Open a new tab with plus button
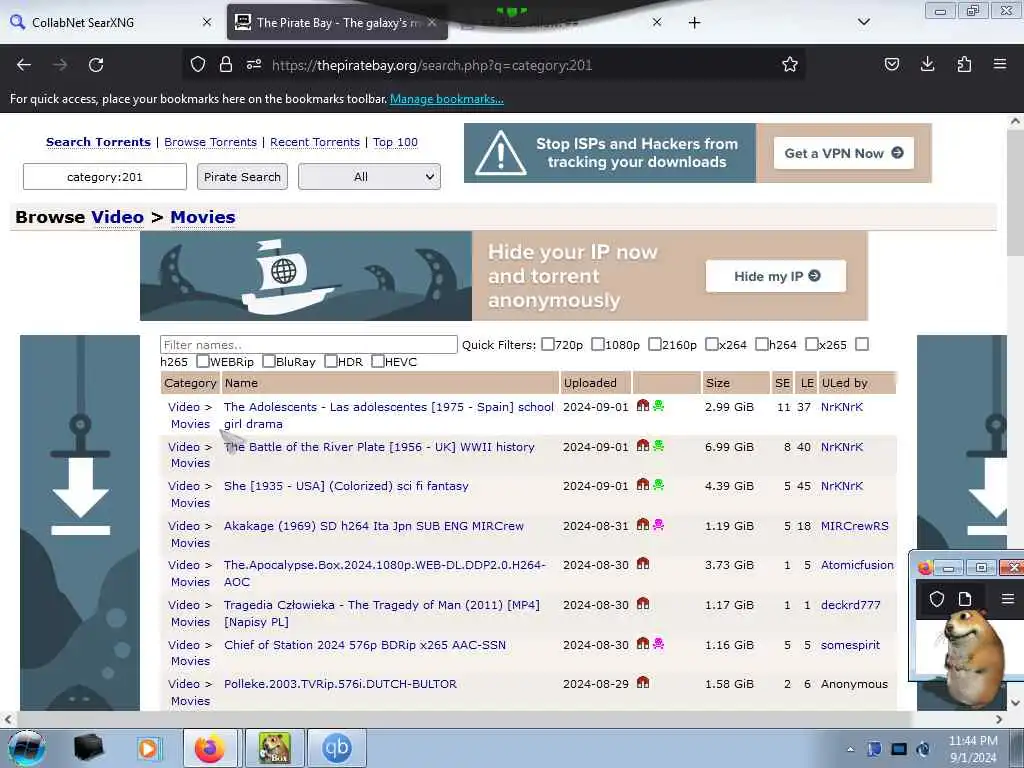Image resolution: width=1024 pixels, height=768 pixels. pos(694,22)
